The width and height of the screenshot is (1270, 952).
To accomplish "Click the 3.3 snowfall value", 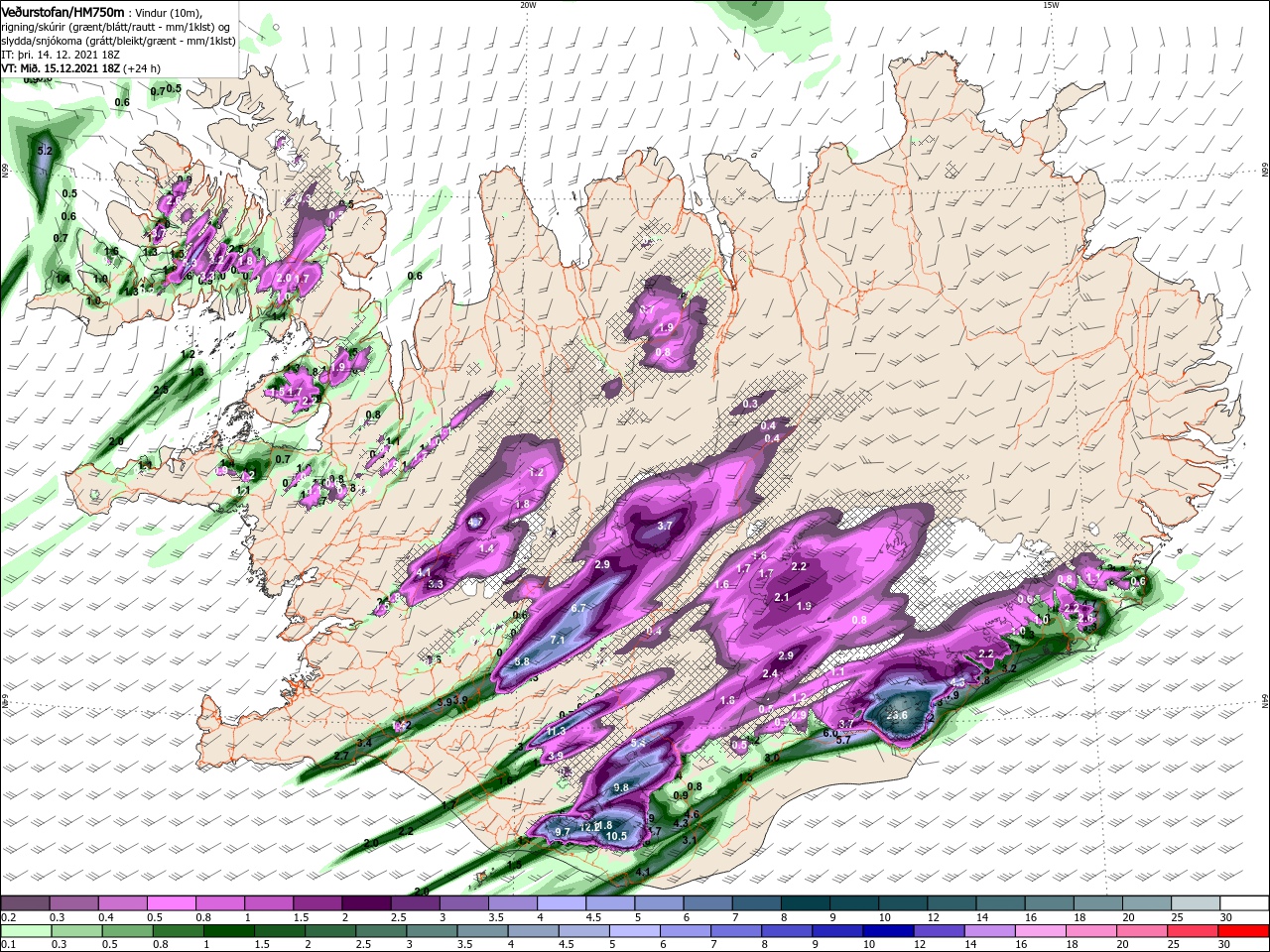I will point(435,585).
